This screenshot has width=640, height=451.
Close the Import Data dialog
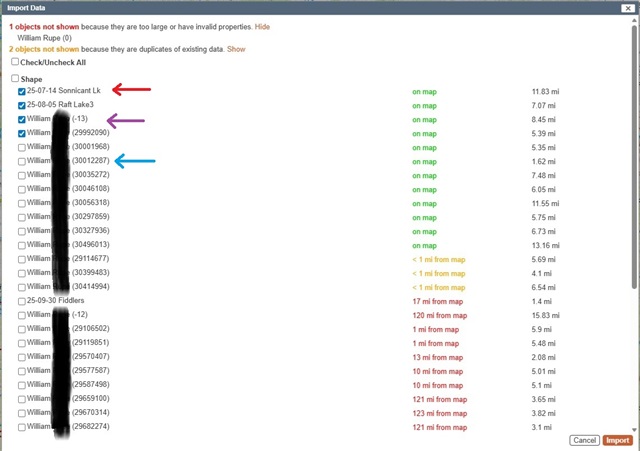[x=627, y=8]
